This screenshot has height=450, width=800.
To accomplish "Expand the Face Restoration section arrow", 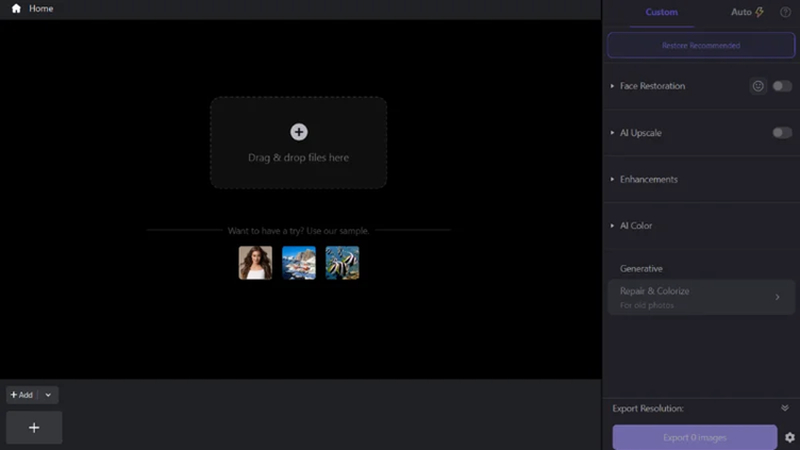I will pyautogui.click(x=612, y=86).
